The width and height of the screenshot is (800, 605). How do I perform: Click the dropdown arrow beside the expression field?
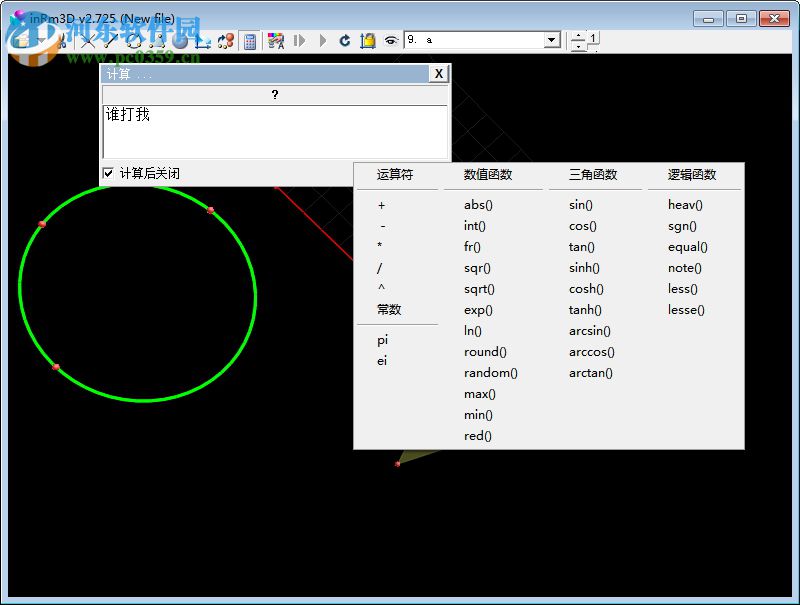(551, 40)
